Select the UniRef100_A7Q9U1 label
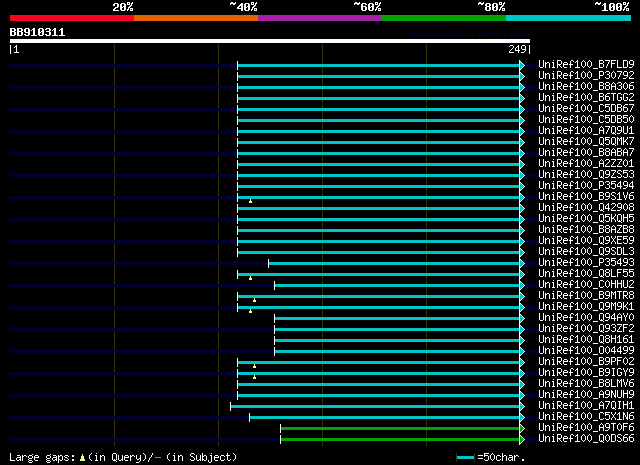 tap(586, 130)
